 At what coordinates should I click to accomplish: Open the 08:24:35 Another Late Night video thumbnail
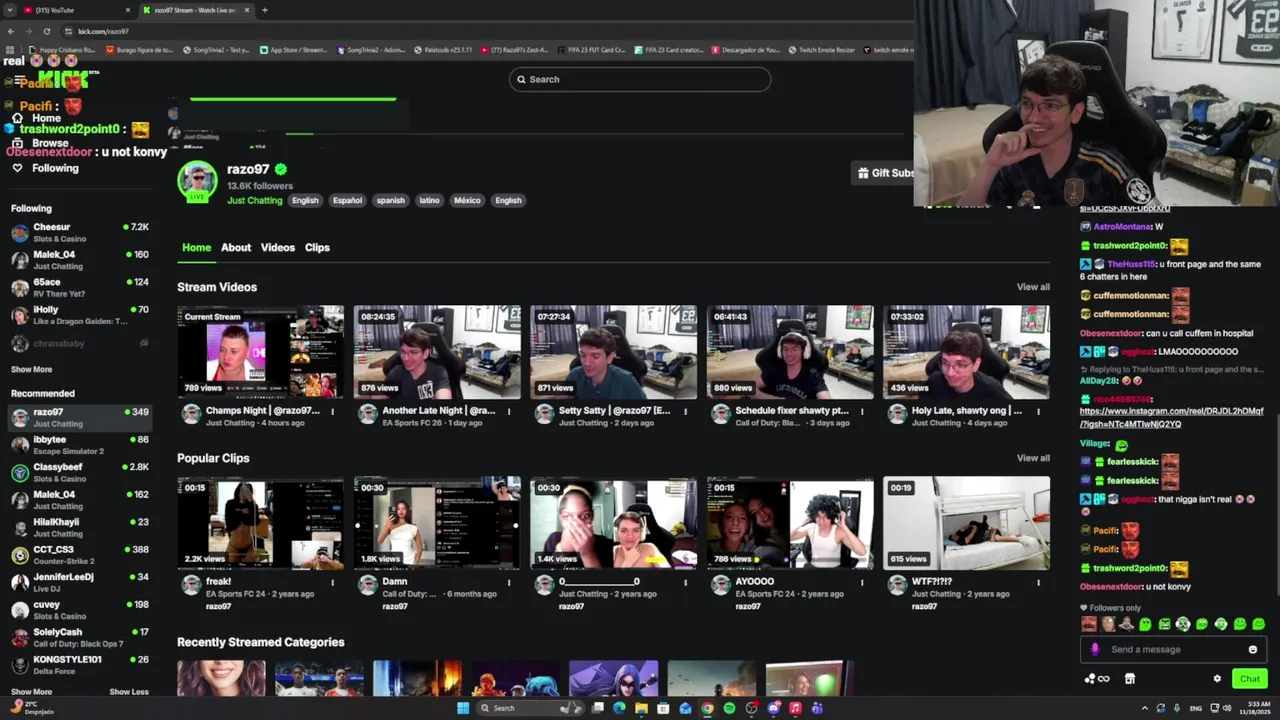(437, 352)
